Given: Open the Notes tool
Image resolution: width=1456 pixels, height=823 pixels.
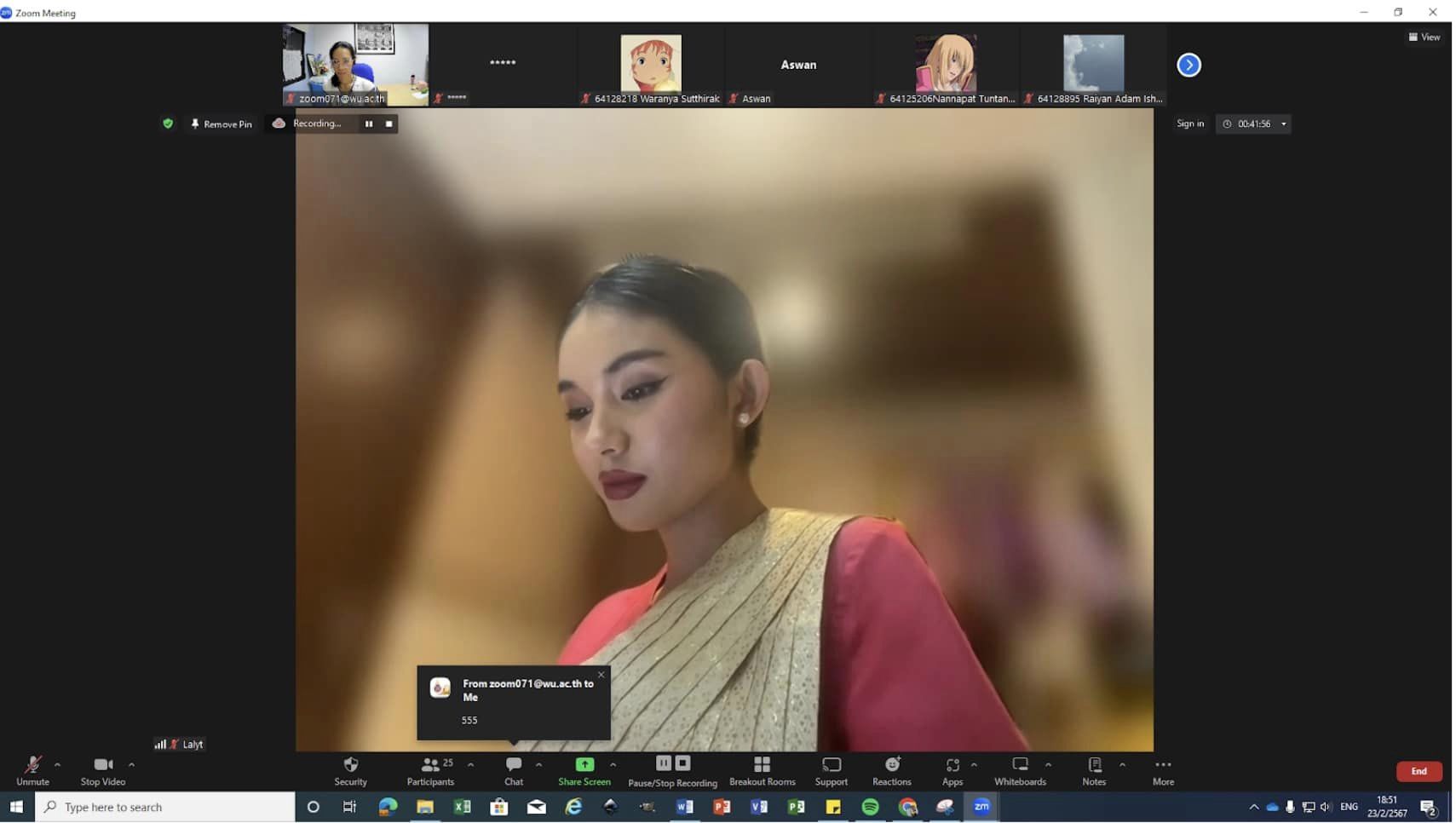Looking at the screenshot, I should pos(1094,765).
